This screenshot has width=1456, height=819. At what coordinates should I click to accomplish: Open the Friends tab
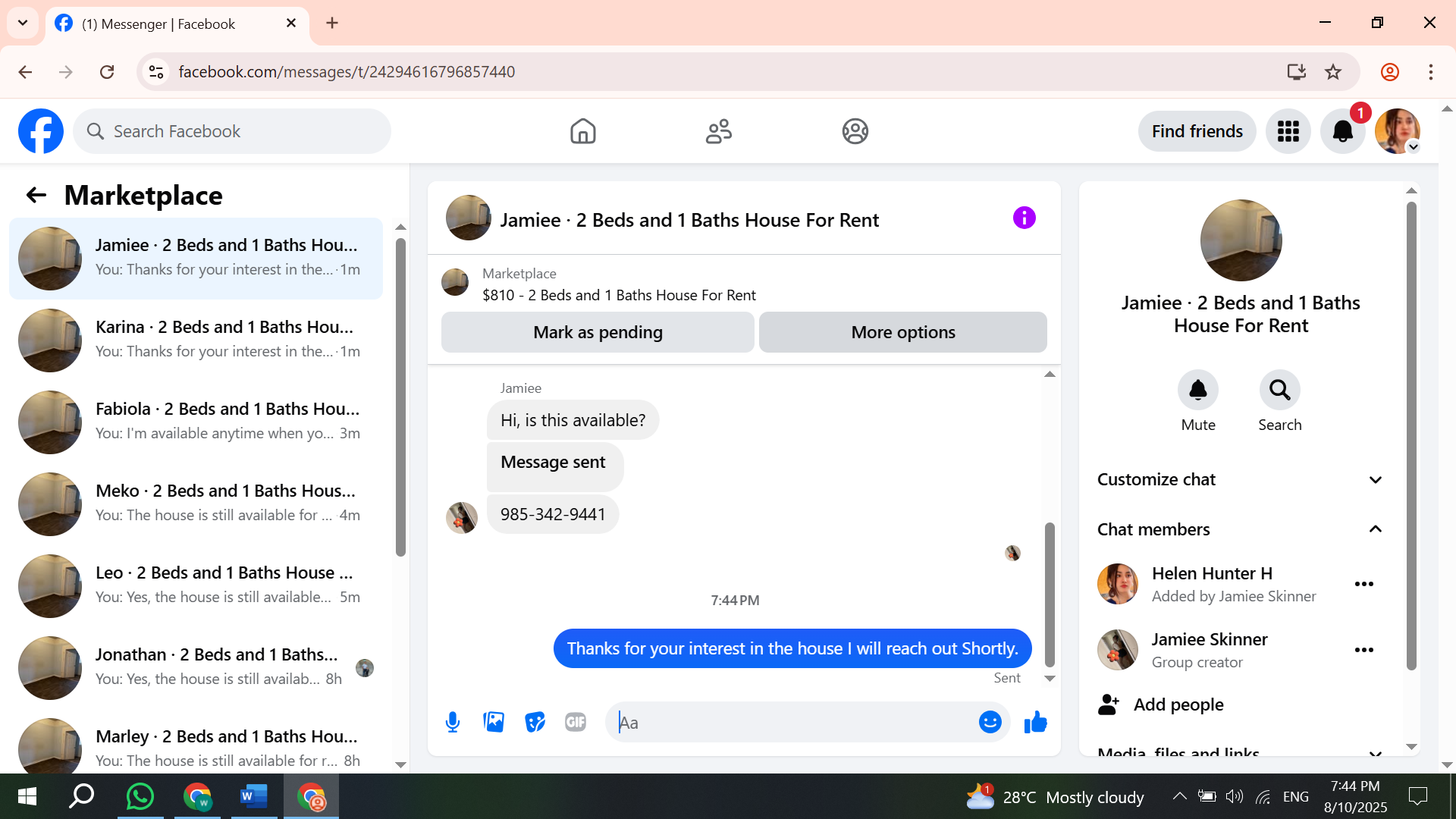(718, 131)
